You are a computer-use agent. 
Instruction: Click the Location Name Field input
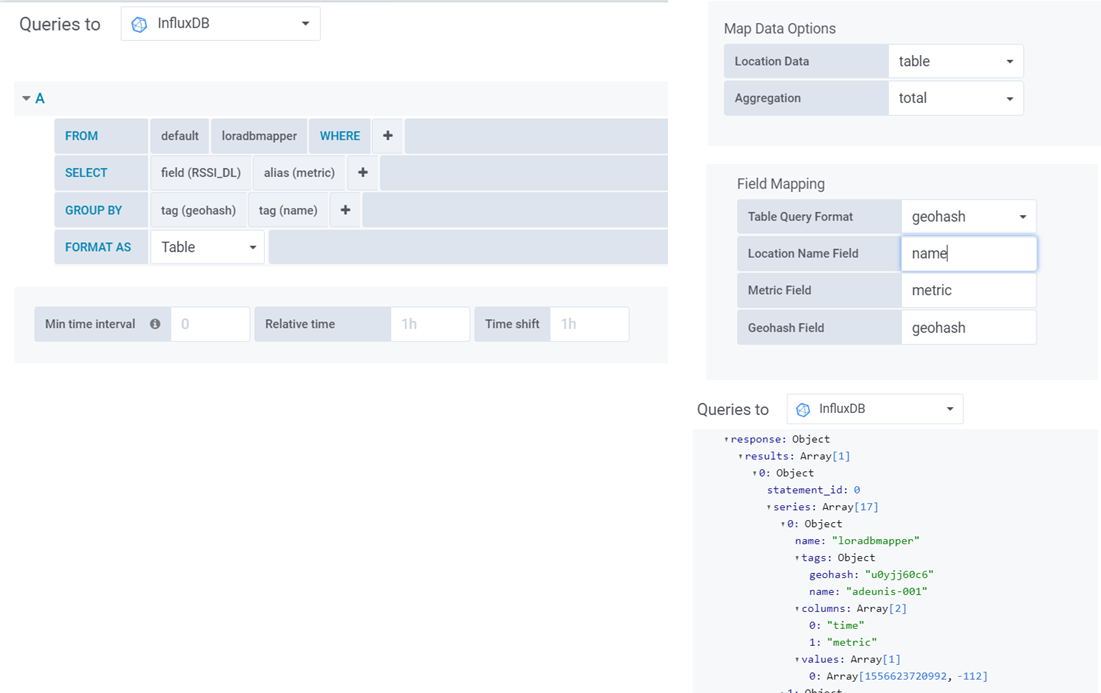968,253
